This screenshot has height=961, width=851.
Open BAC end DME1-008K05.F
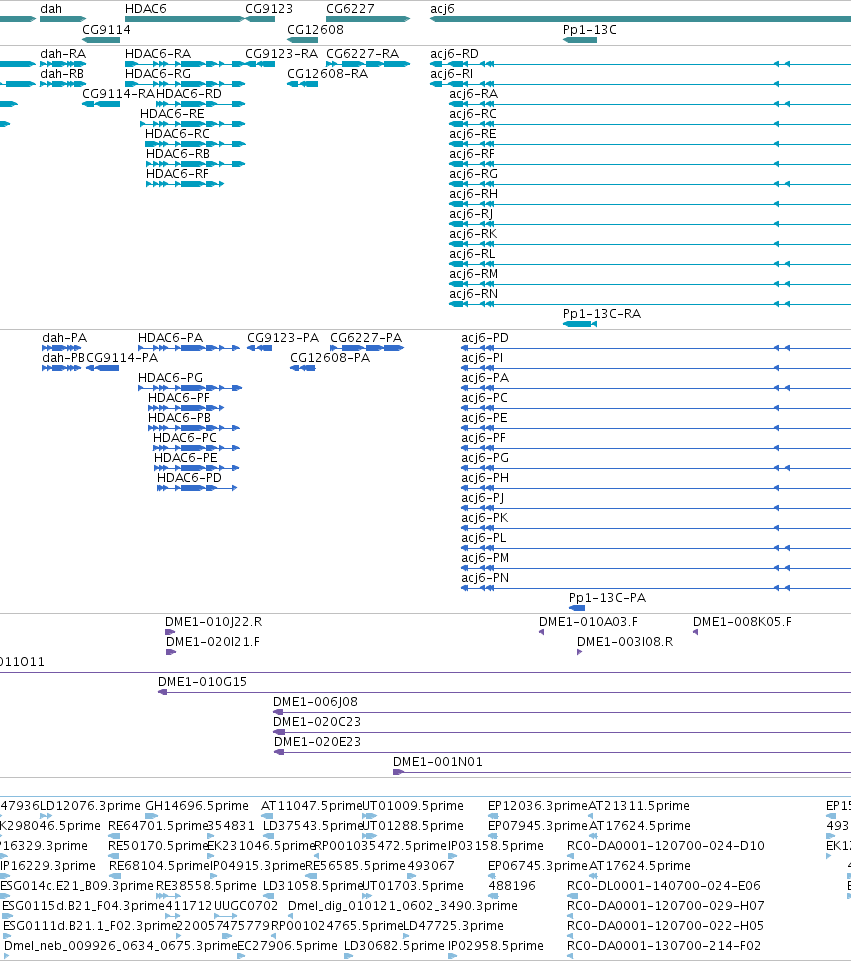pos(743,622)
